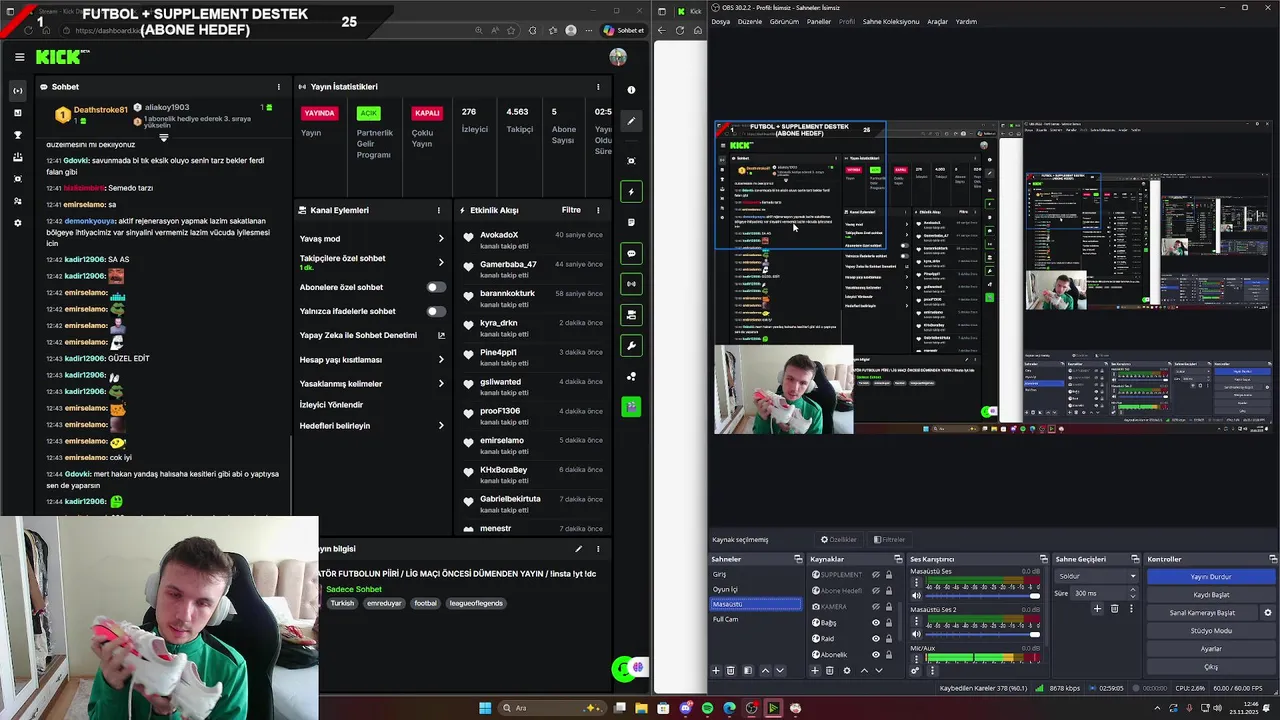
Task: Delete selected scene in OBS Sahneler
Action: 730,671
